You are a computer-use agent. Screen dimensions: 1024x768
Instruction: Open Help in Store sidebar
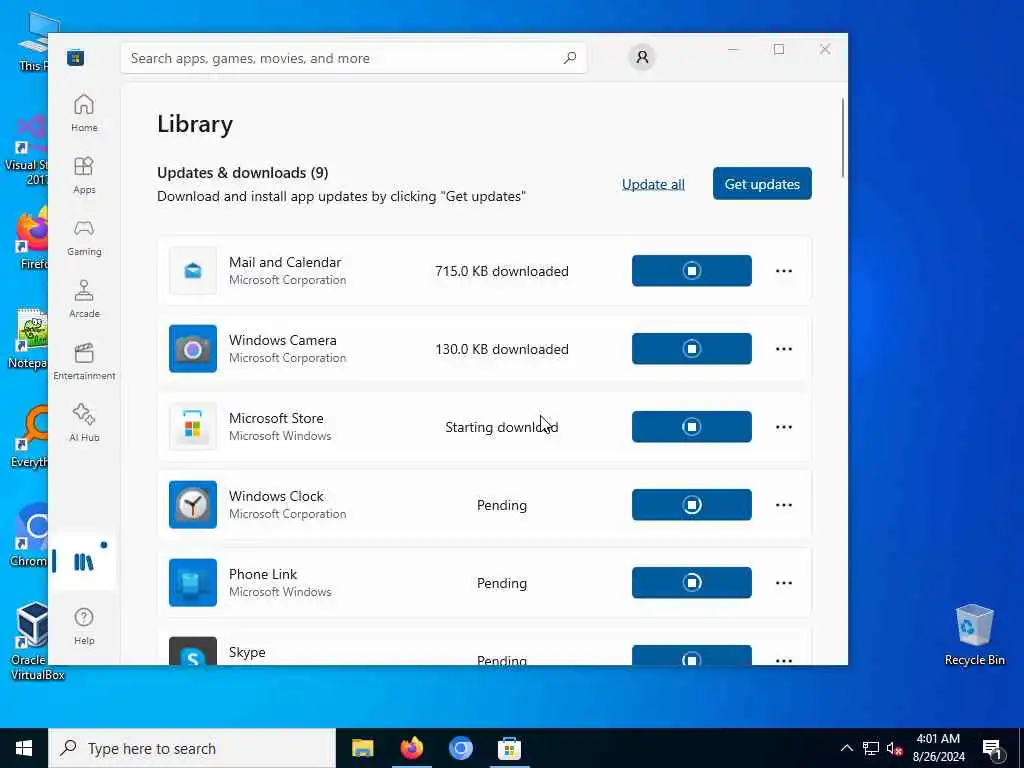click(x=84, y=626)
